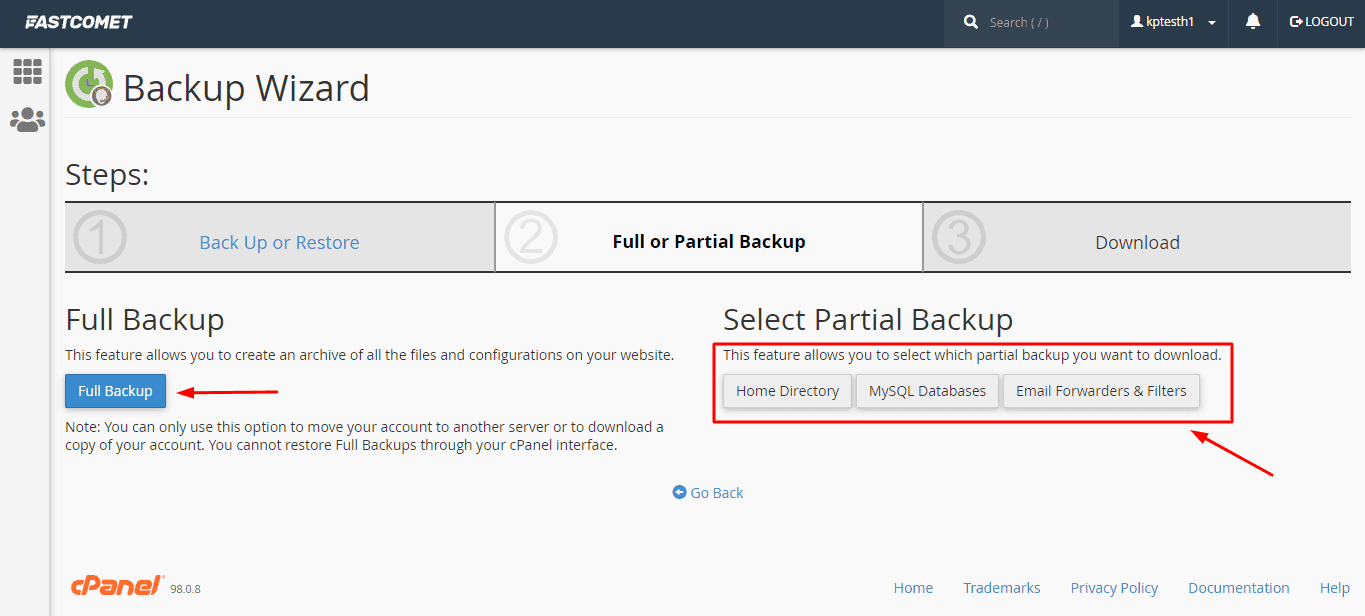Viewport: 1365px width, 616px height.
Task: Choose Email Forwarders & Filters backup
Action: pyautogui.click(x=1101, y=391)
